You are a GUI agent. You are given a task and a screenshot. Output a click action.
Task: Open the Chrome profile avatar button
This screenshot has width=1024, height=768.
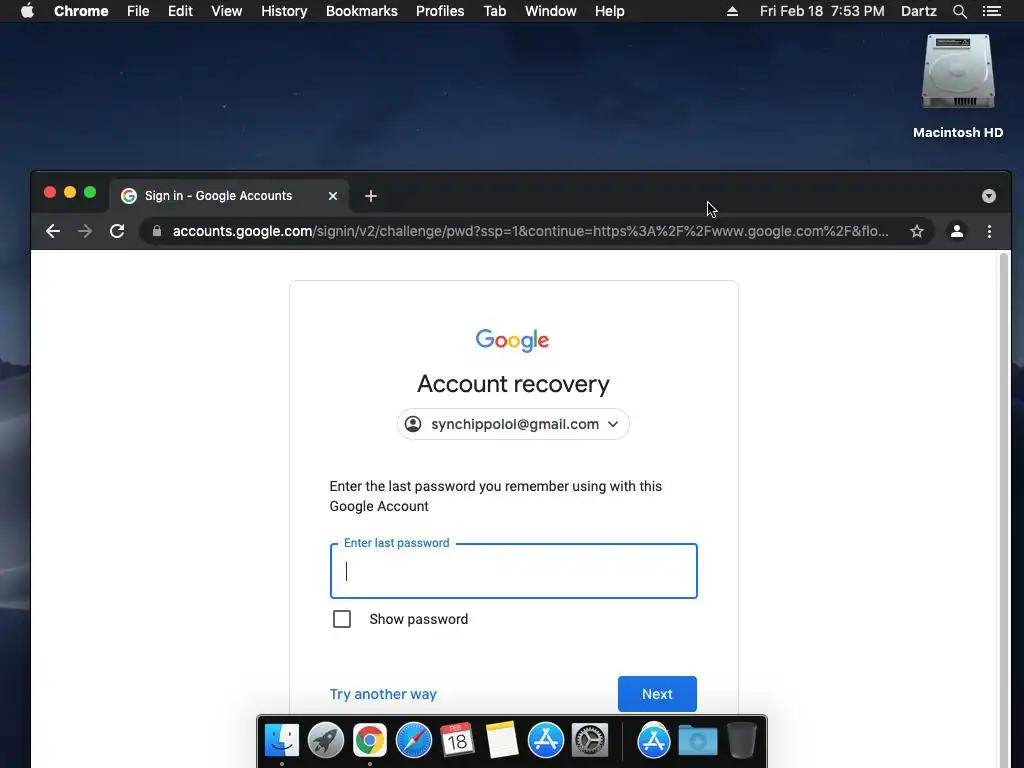957,231
